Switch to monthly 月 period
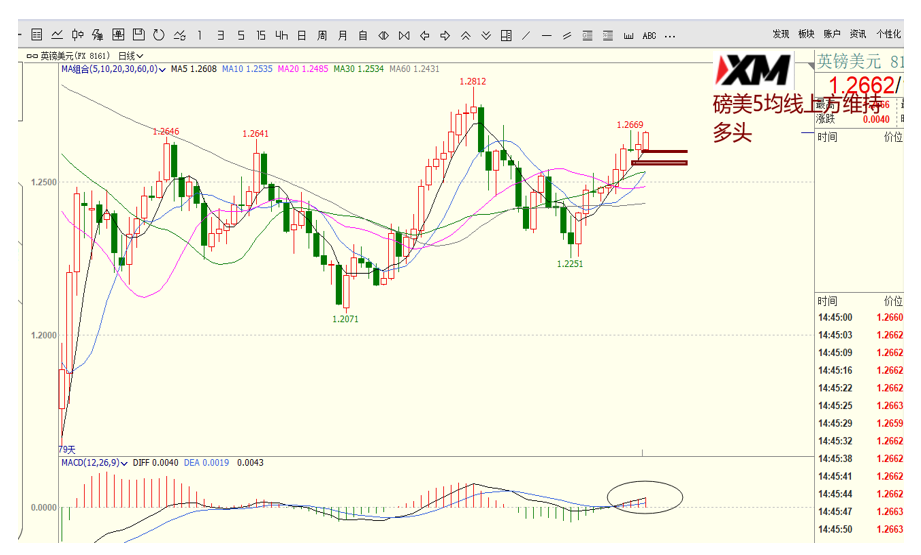This screenshot has width=921, height=555. tap(342, 35)
